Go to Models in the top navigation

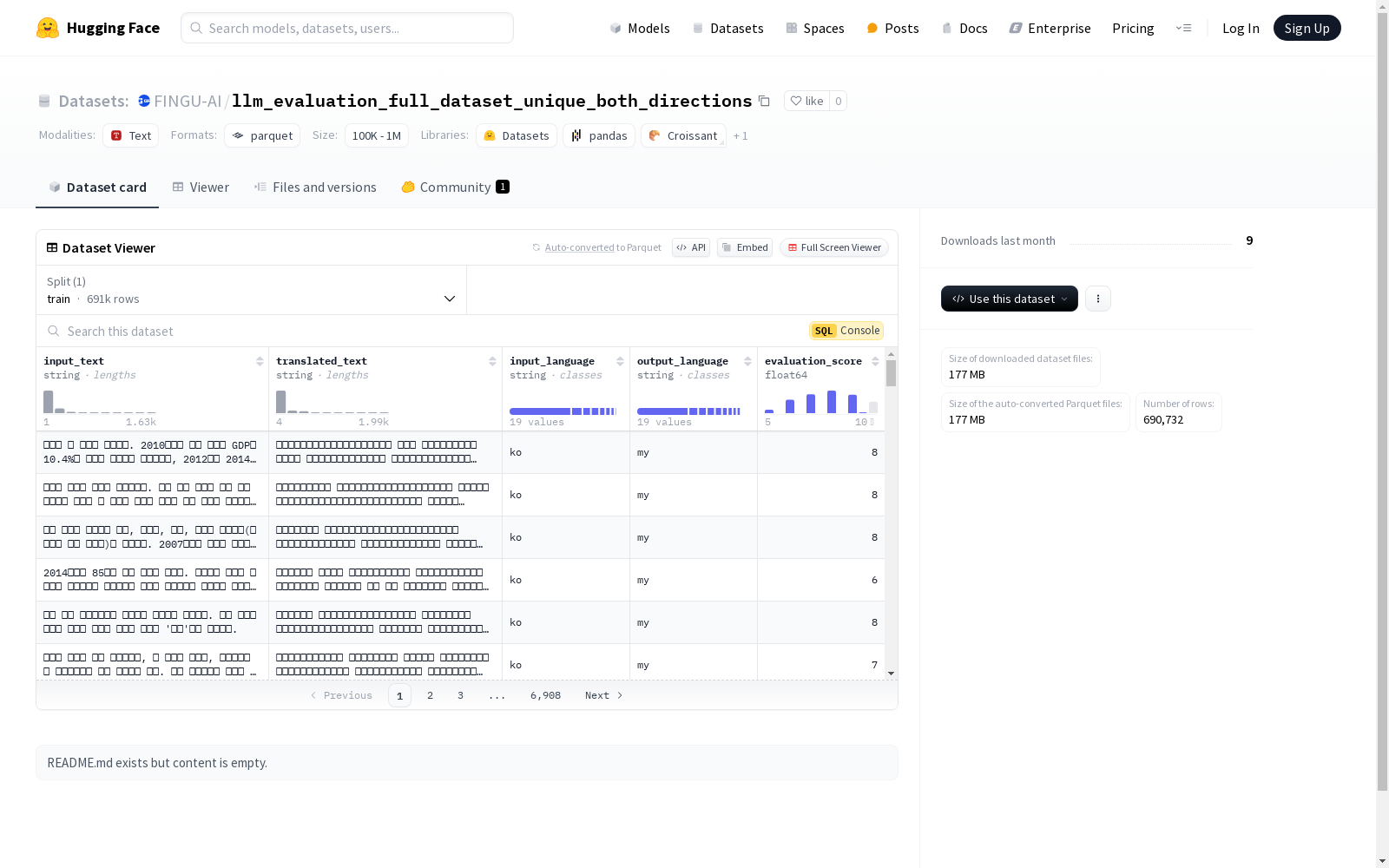[x=640, y=28]
